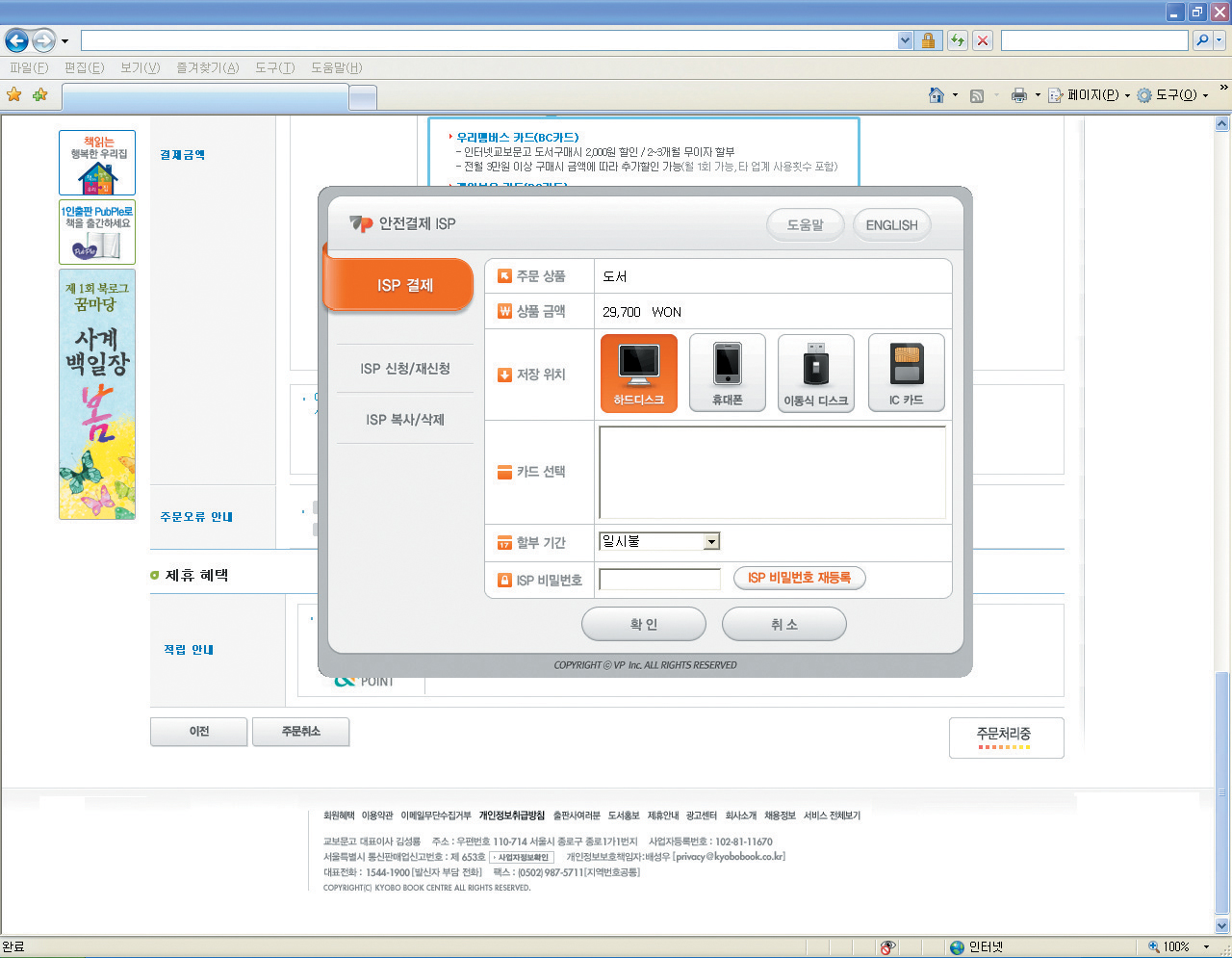Image resolution: width=1232 pixels, height=958 pixels.
Task: Select removable disk (이동식 디스크) storage
Action: pyautogui.click(x=815, y=374)
